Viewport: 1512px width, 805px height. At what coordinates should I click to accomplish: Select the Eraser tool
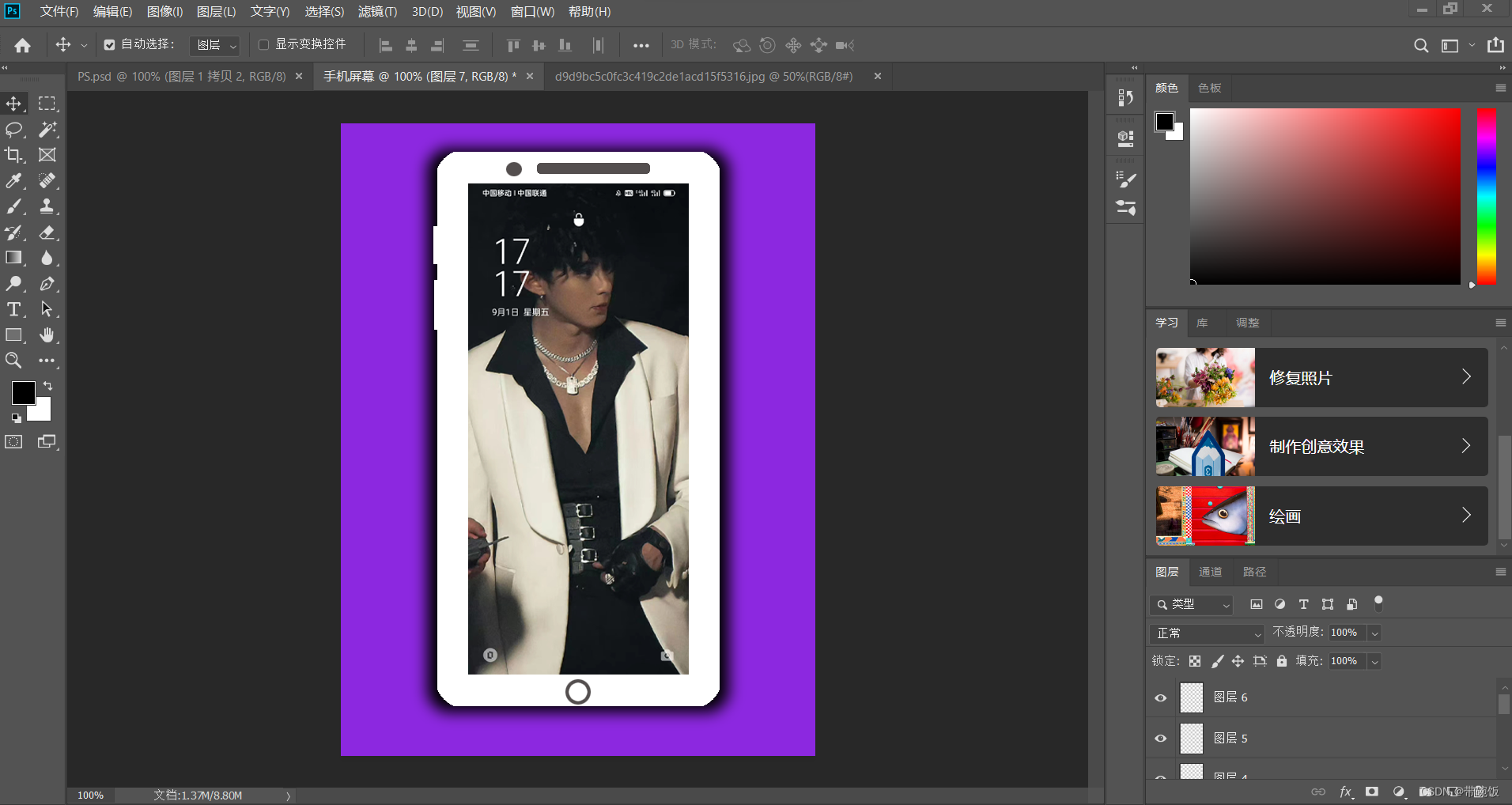tap(47, 232)
